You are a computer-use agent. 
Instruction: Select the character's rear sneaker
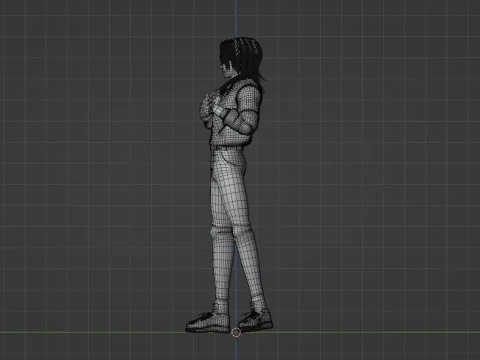coord(256,320)
